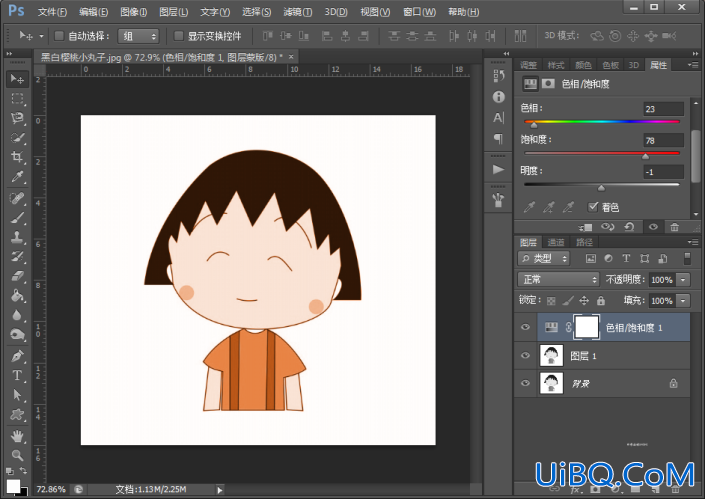Click the 色相 hue slider handle
705x499 pixels.
pos(534,125)
